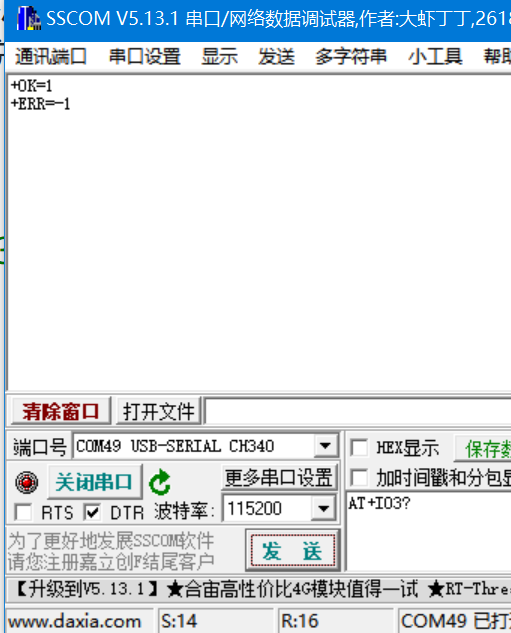This screenshot has width=511, height=633.
Task: Click the 保存数据 button
Action: tap(483, 449)
